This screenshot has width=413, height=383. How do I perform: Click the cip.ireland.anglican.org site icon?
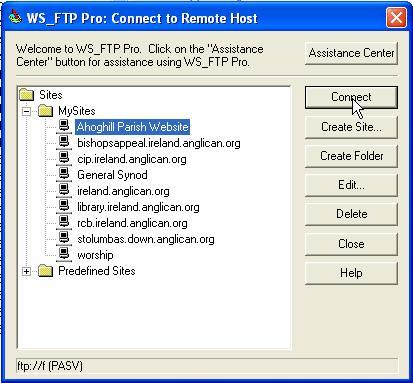[64, 159]
